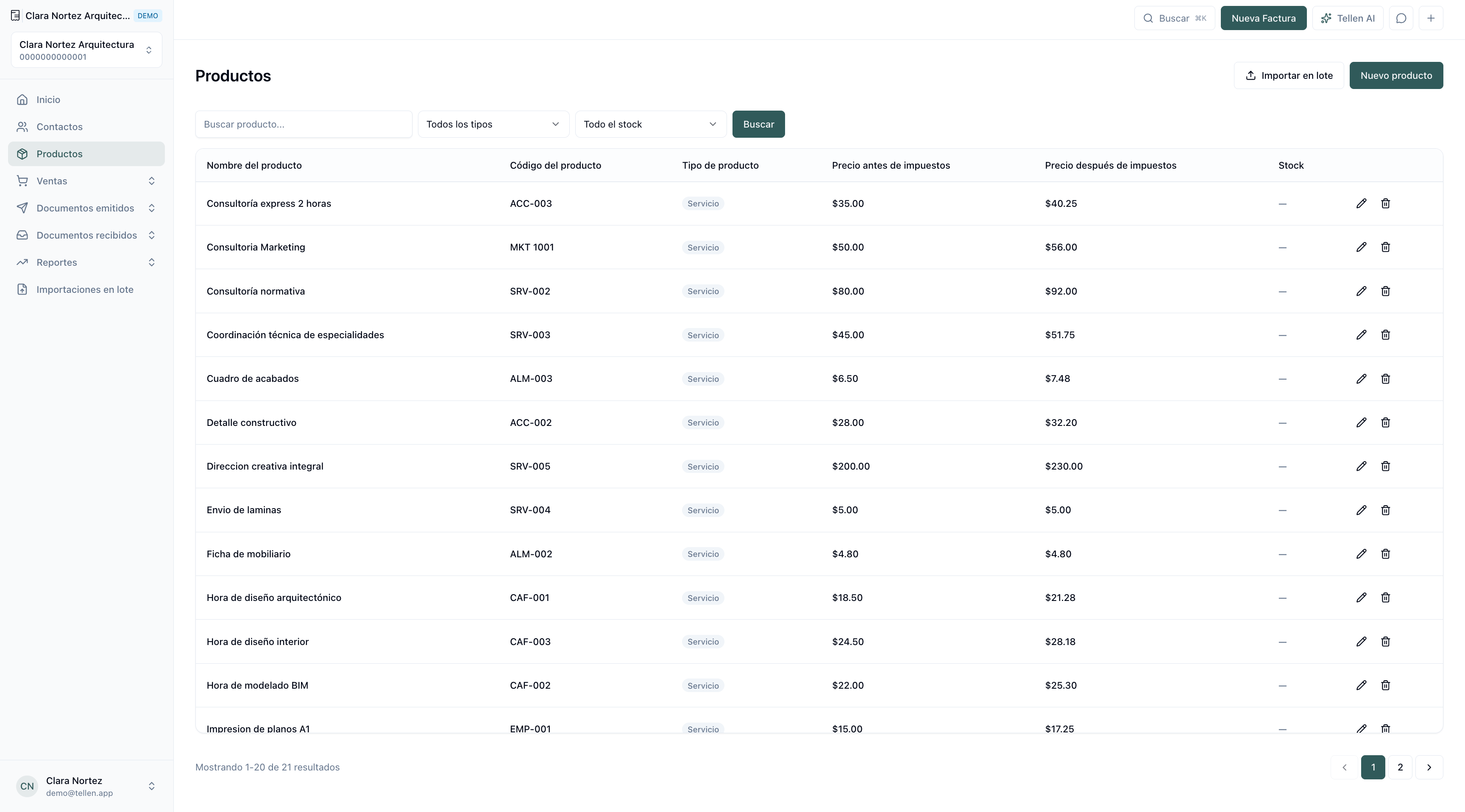Delete Direccion creativa integral product
Screen dimensions: 1465x812
[1385, 466]
